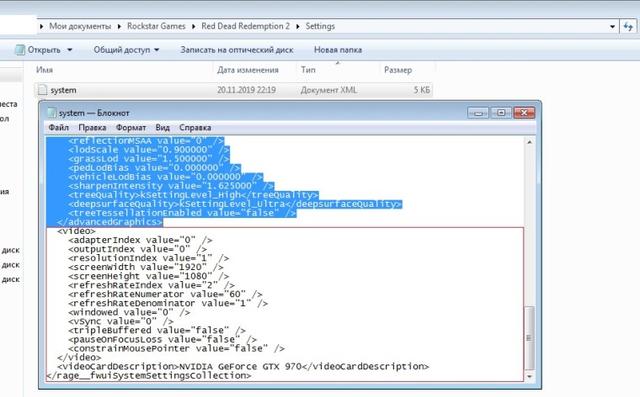Go to Red Dead Redemption 2 breadcrumb
This screenshot has width=640, height=397.
pos(245,26)
